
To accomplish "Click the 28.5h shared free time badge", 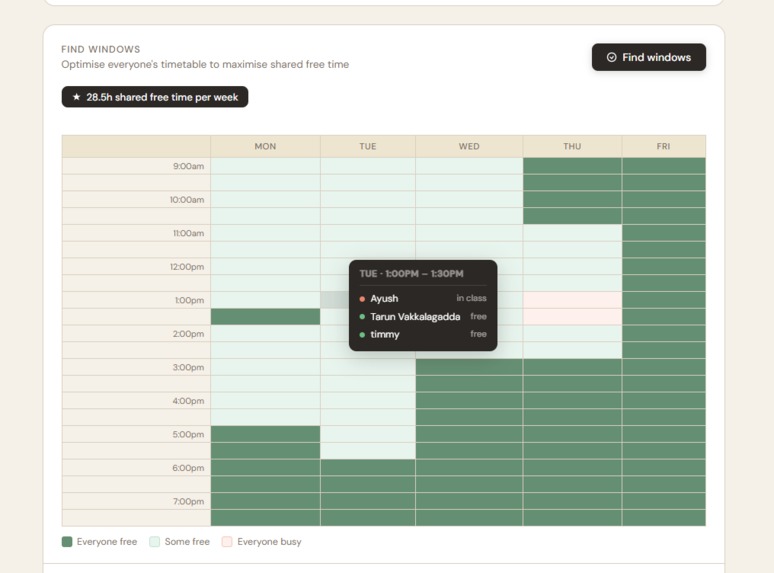I will [x=155, y=97].
